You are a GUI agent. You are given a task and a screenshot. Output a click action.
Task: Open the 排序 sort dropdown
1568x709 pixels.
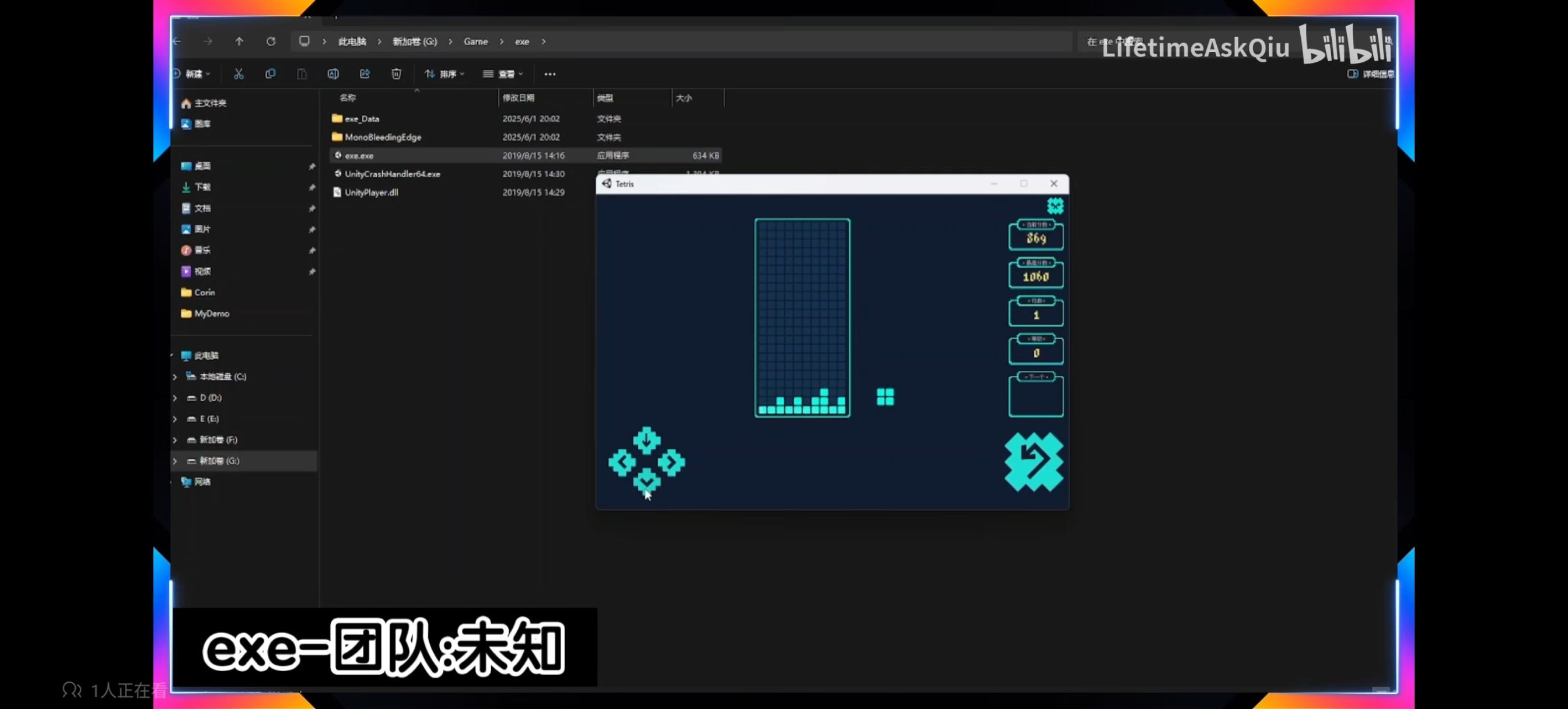[444, 73]
